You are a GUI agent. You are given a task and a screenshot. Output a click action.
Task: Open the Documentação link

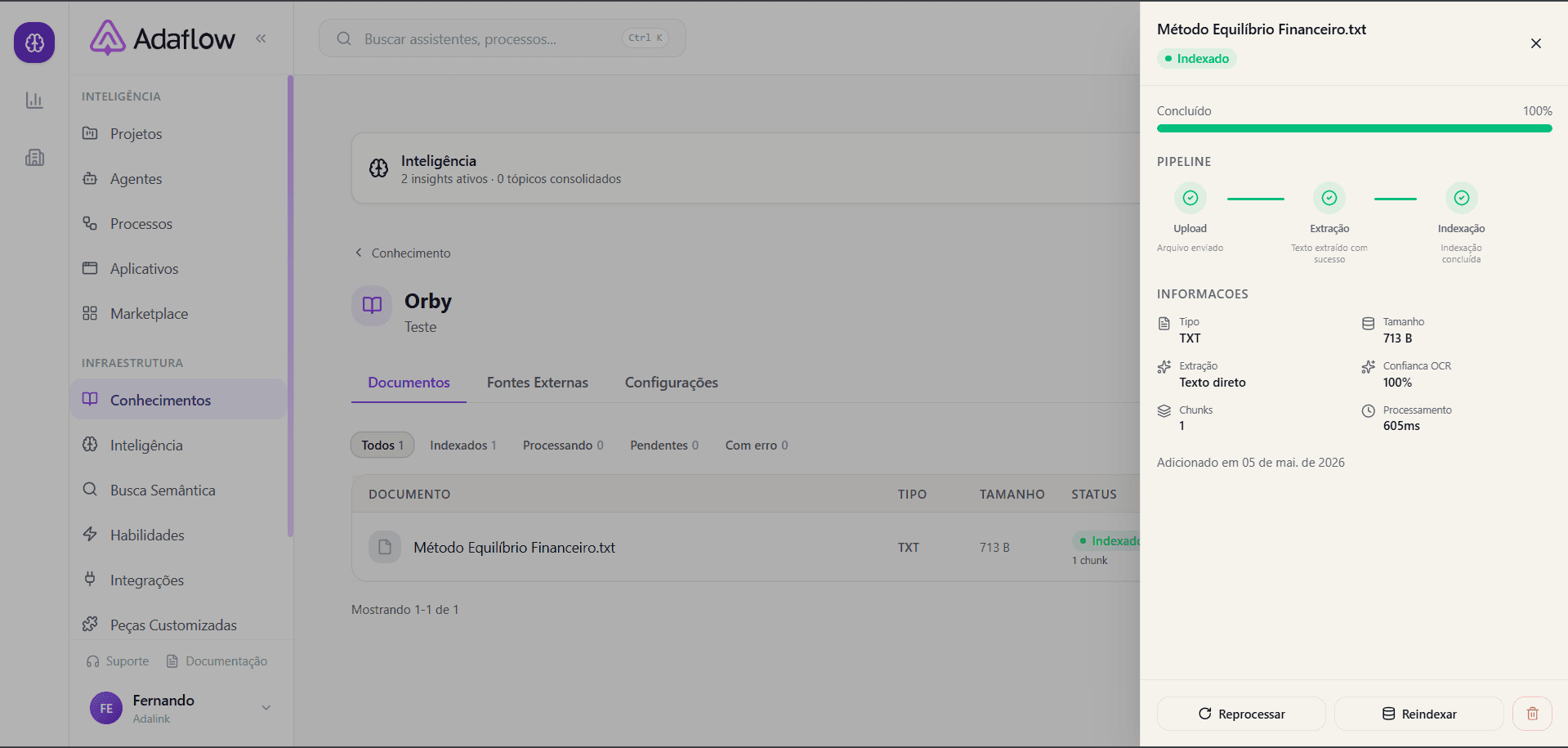[217, 661]
